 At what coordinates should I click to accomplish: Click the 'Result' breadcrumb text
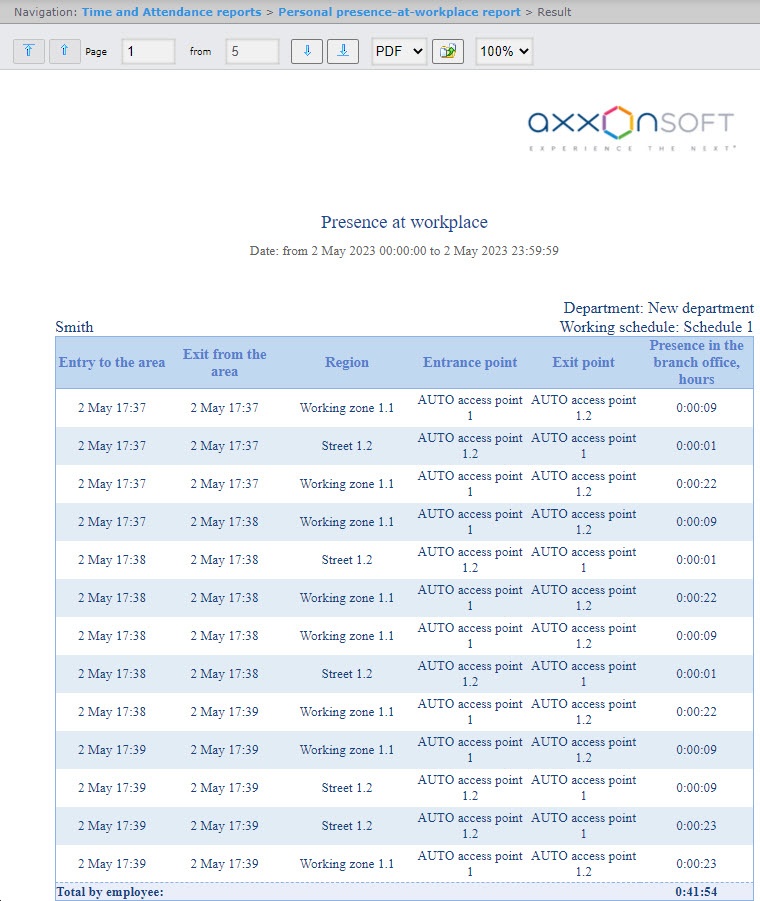coord(554,11)
